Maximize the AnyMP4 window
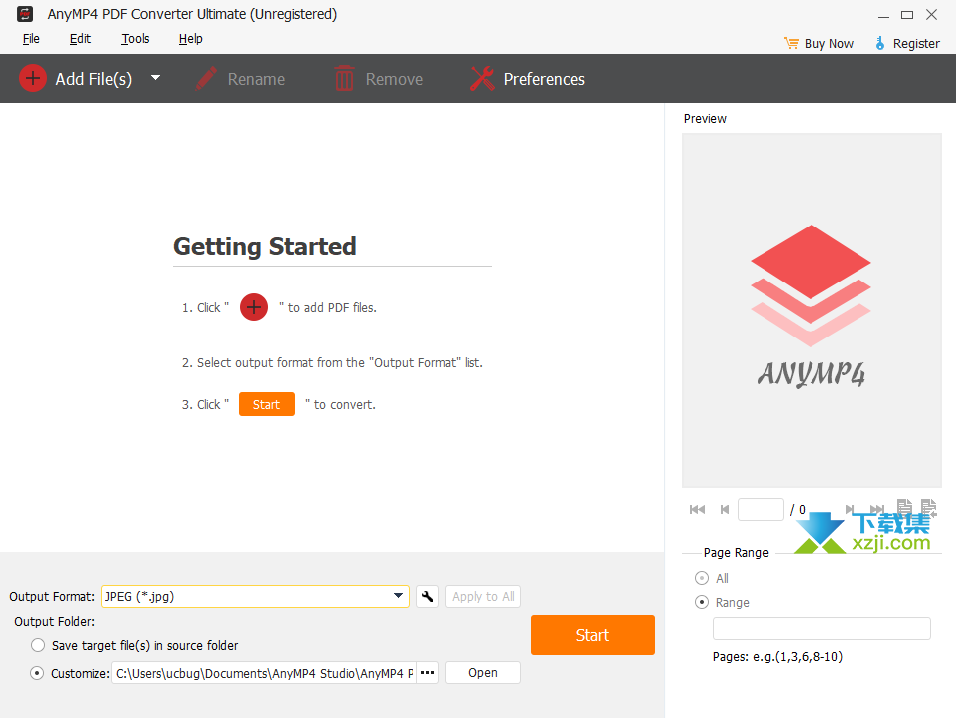 point(907,15)
